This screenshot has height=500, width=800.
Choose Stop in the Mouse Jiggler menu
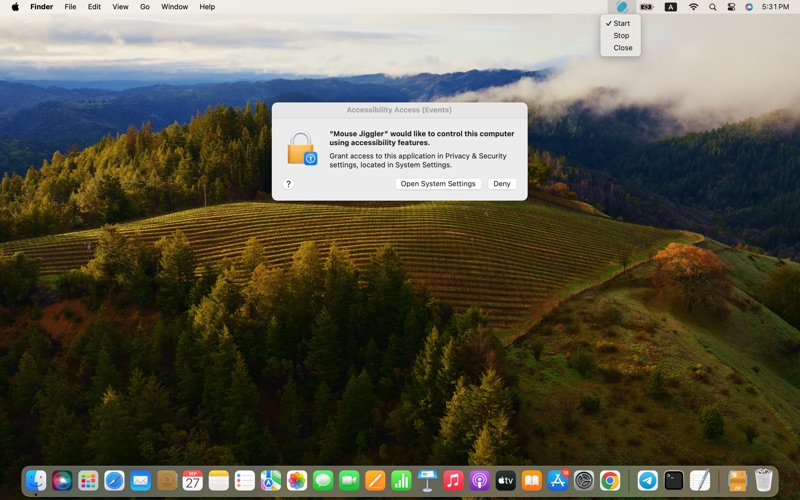click(621, 35)
